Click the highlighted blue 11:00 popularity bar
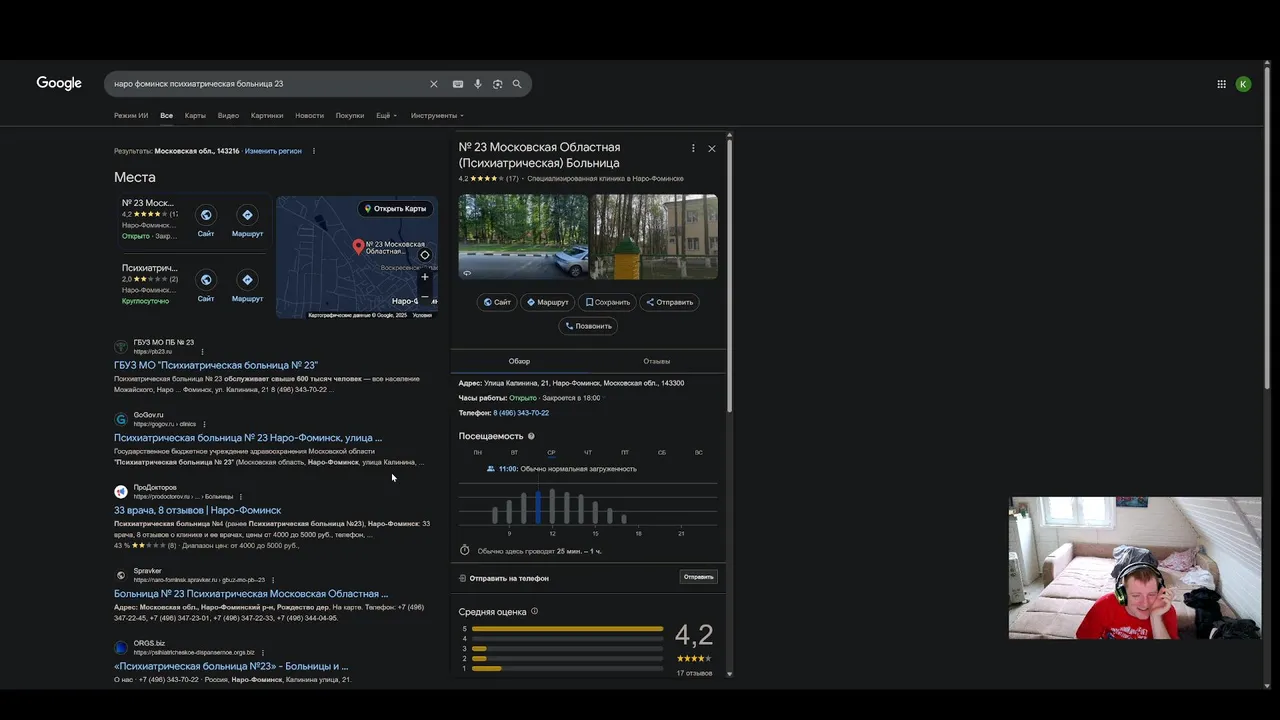This screenshot has width=1280, height=720. pyautogui.click(x=537, y=507)
